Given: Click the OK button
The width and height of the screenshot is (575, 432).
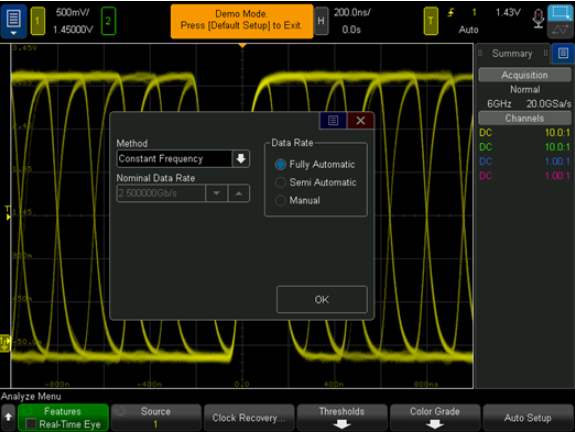Looking at the screenshot, I should (322, 300).
